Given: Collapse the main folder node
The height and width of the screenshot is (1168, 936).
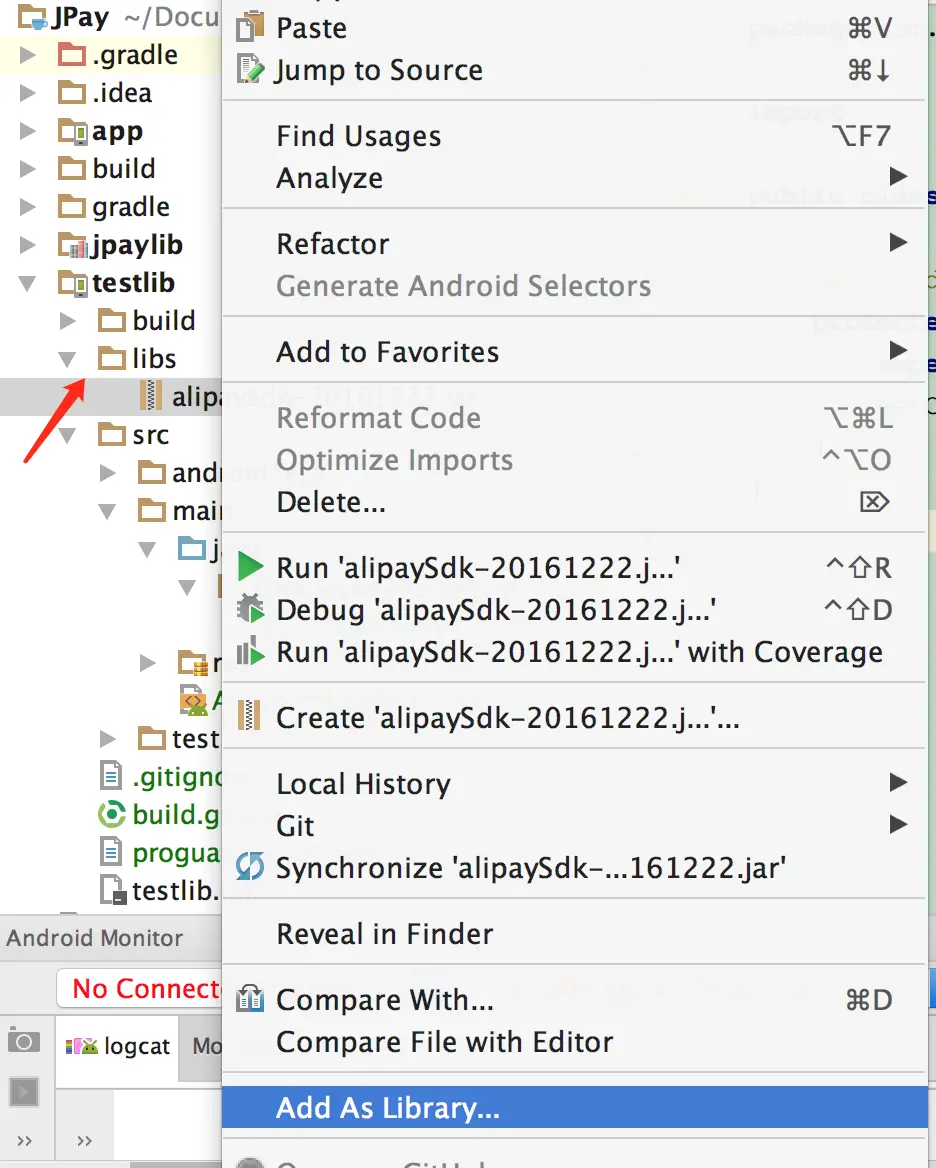Looking at the screenshot, I should click(107, 511).
